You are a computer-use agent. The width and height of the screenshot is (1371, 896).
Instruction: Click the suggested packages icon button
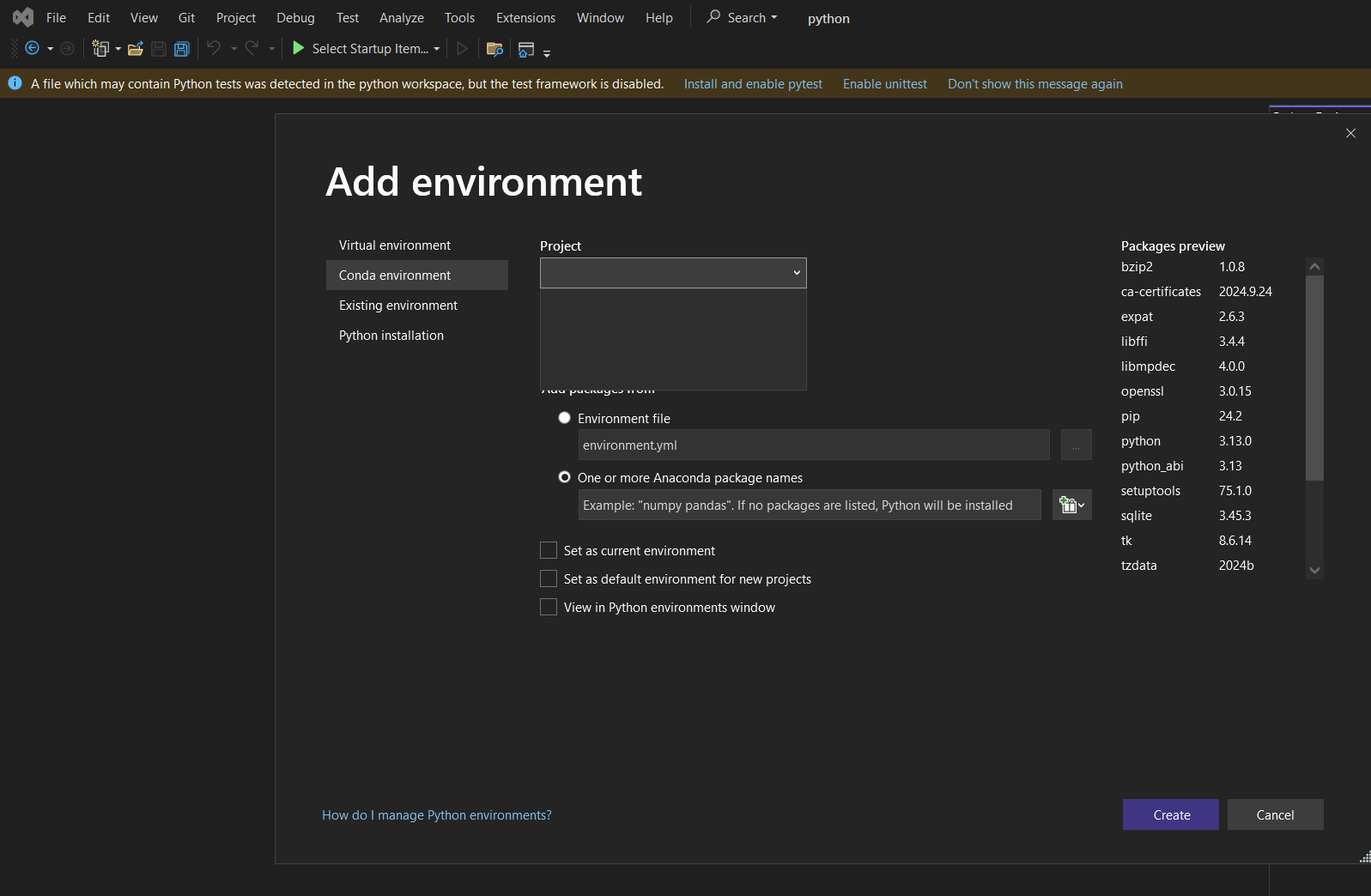pyautogui.click(x=1072, y=505)
